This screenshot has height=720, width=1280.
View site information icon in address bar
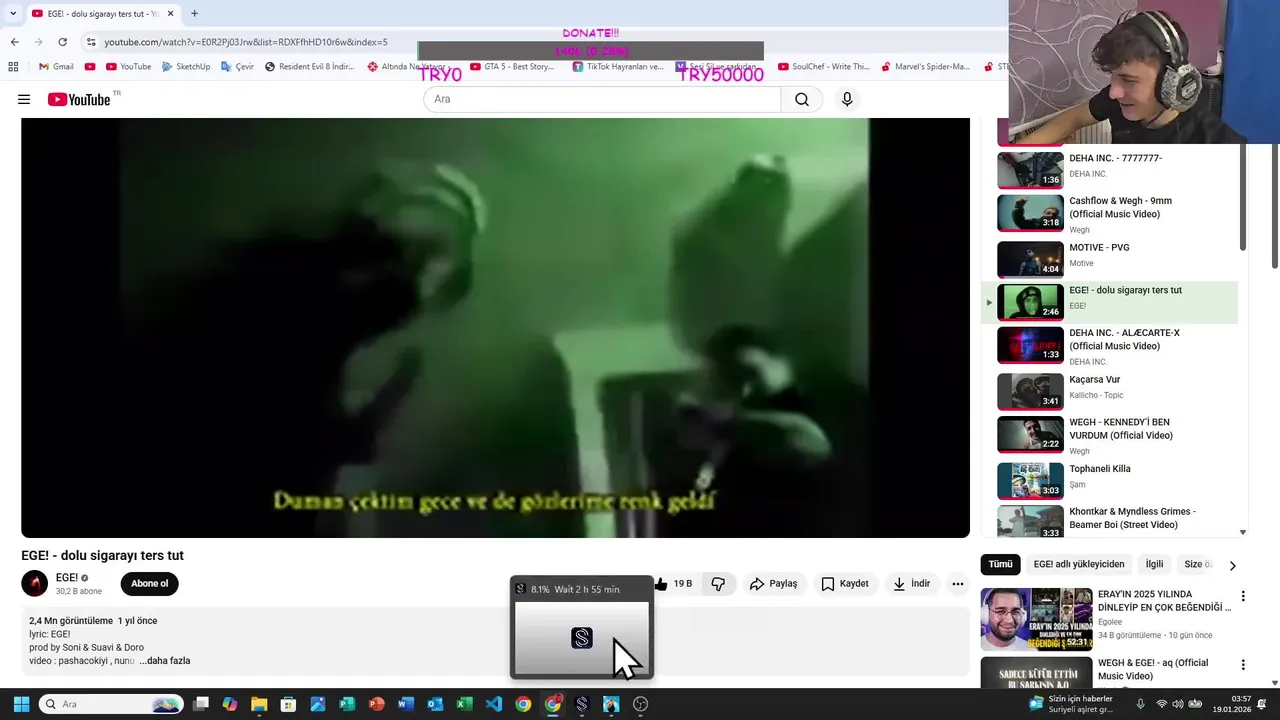91,42
